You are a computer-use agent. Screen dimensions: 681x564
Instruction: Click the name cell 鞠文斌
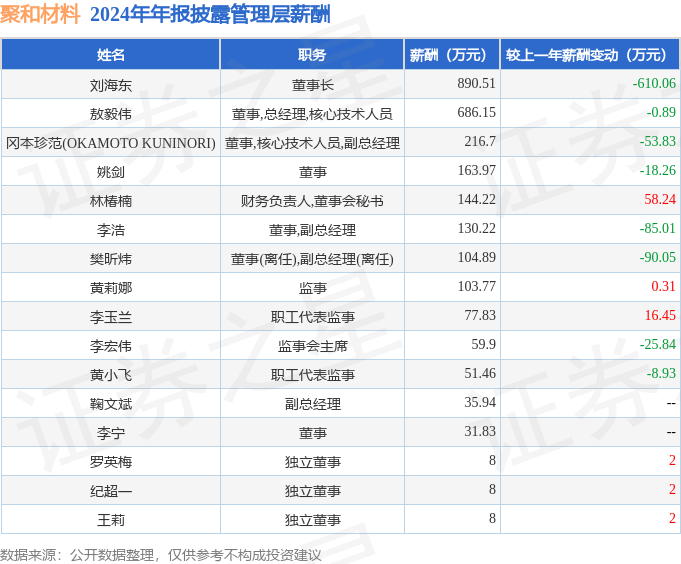coord(111,404)
